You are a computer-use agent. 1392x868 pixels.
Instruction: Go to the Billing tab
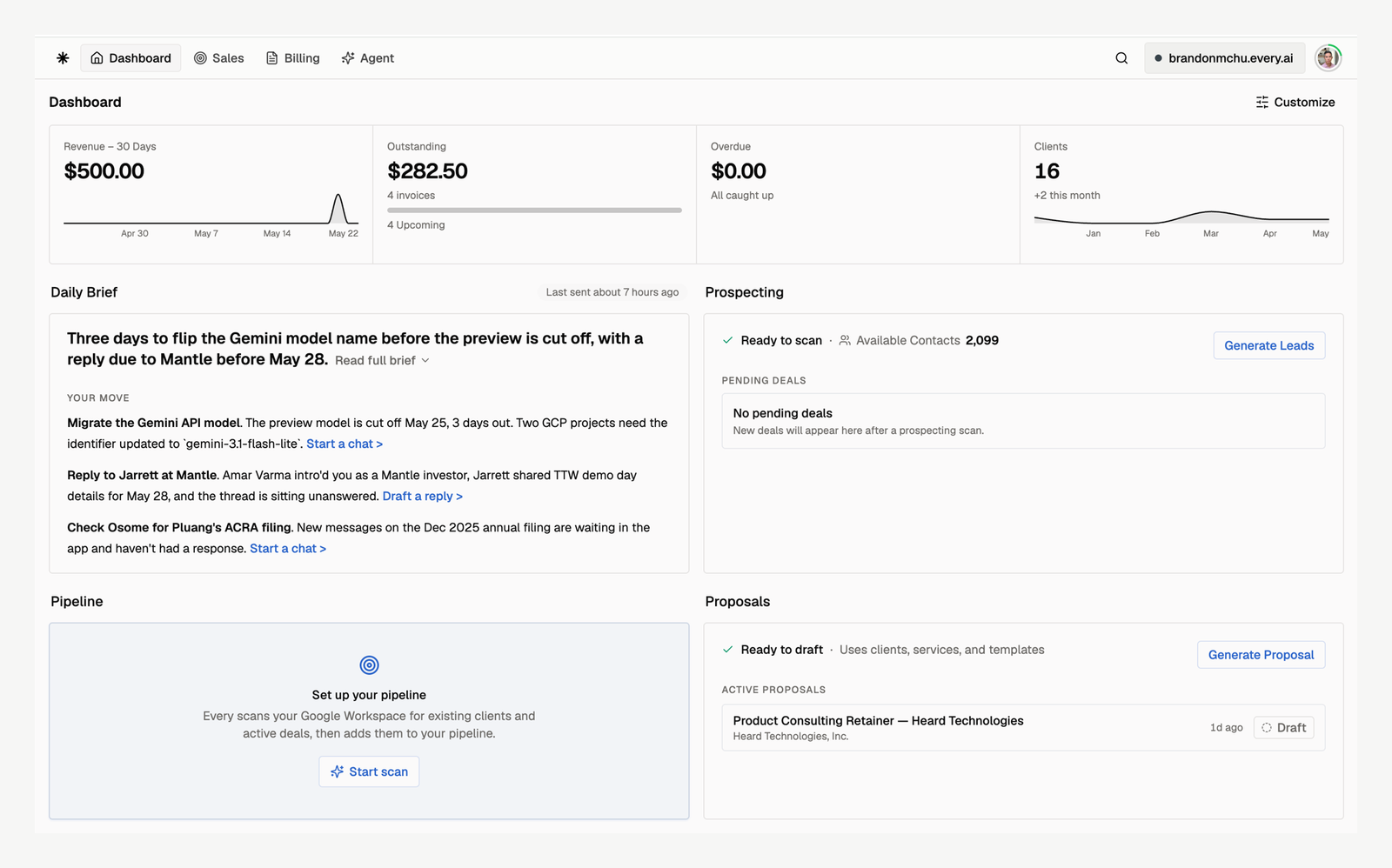point(292,58)
